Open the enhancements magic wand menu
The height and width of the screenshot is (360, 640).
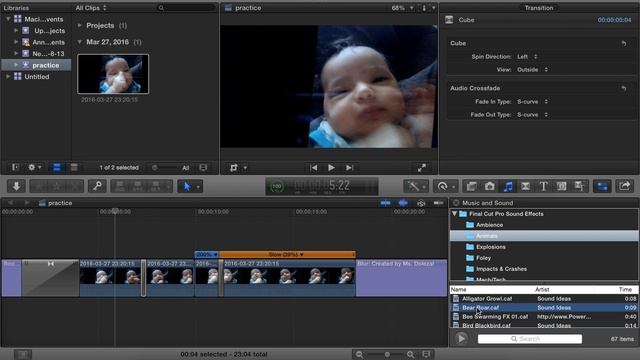coord(416,187)
